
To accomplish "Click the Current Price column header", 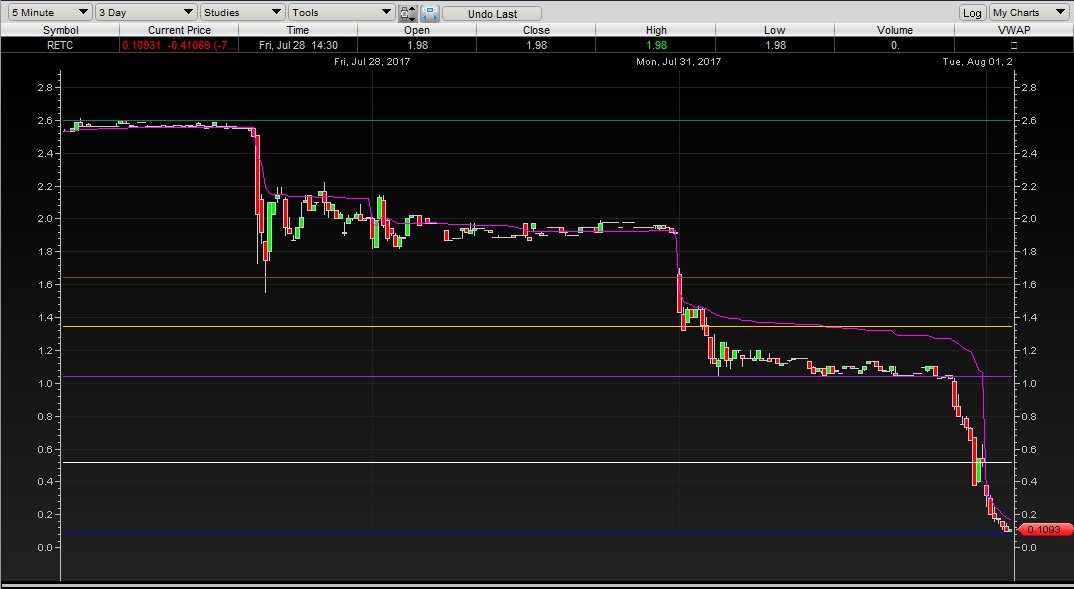I will coord(179,30).
